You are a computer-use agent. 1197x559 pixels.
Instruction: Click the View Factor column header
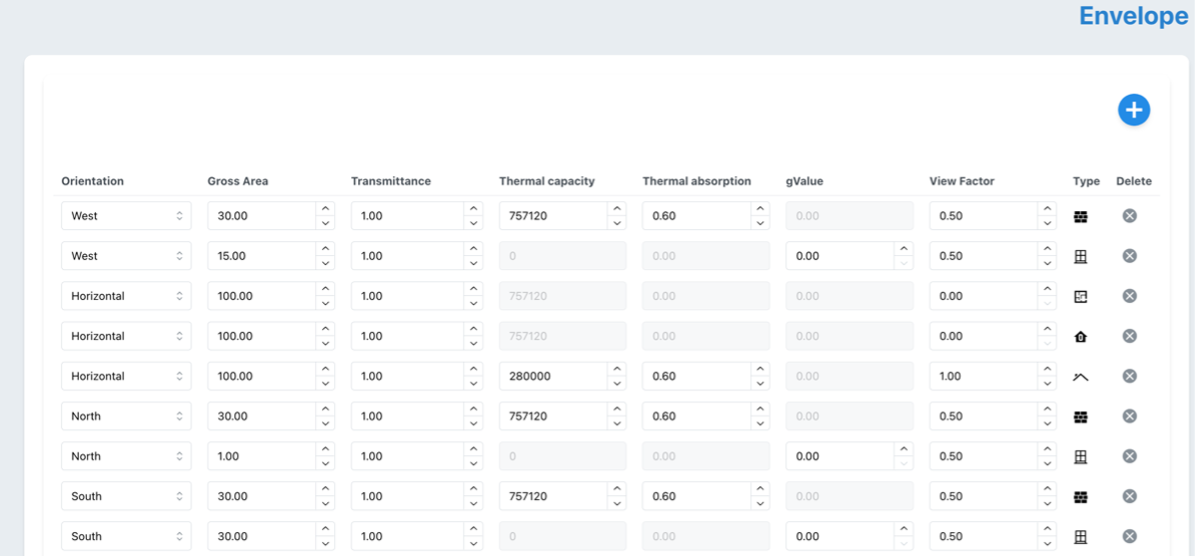(x=962, y=181)
